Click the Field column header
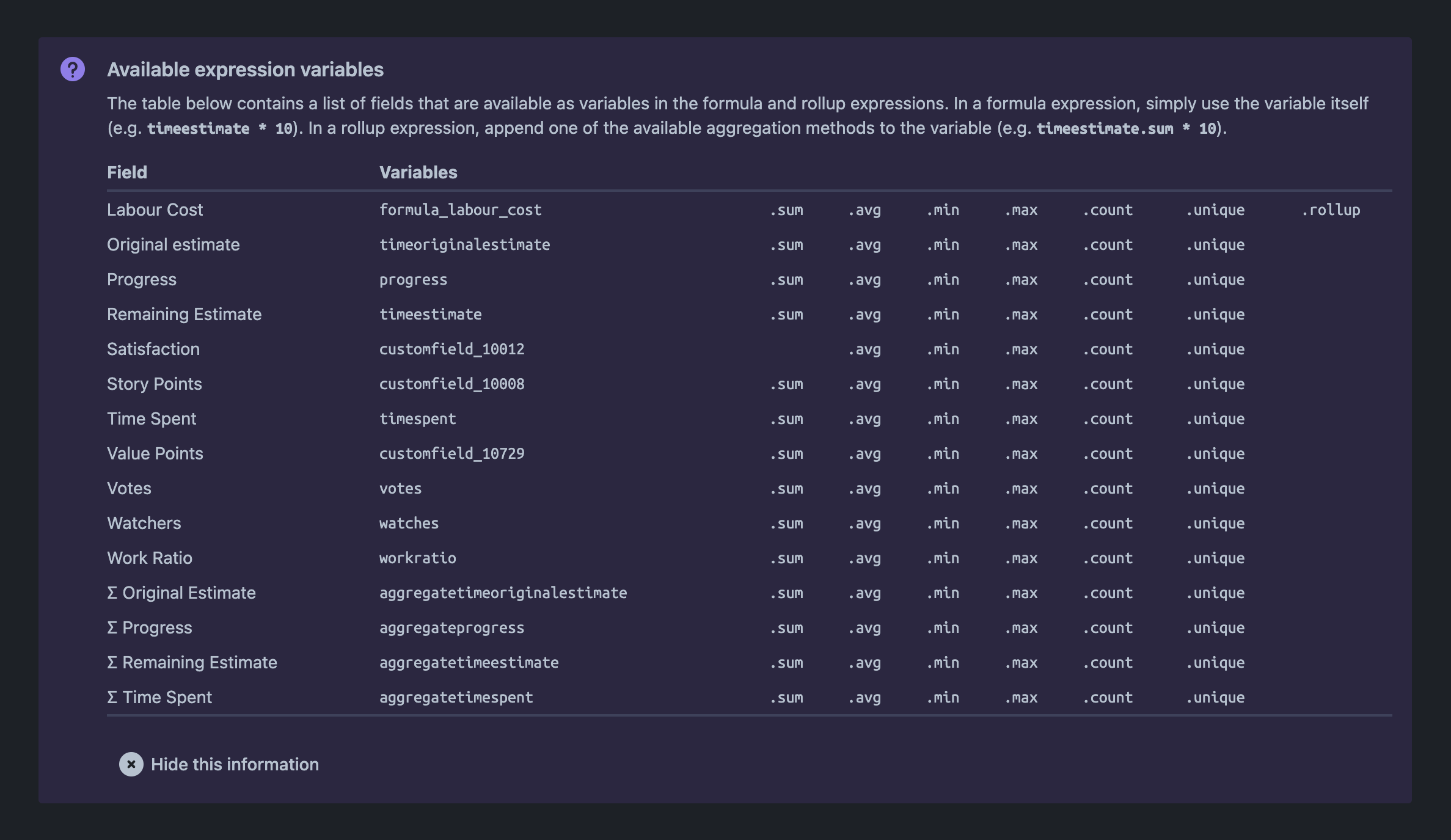This screenshot has height=840, width=1451. coord(127,172)
